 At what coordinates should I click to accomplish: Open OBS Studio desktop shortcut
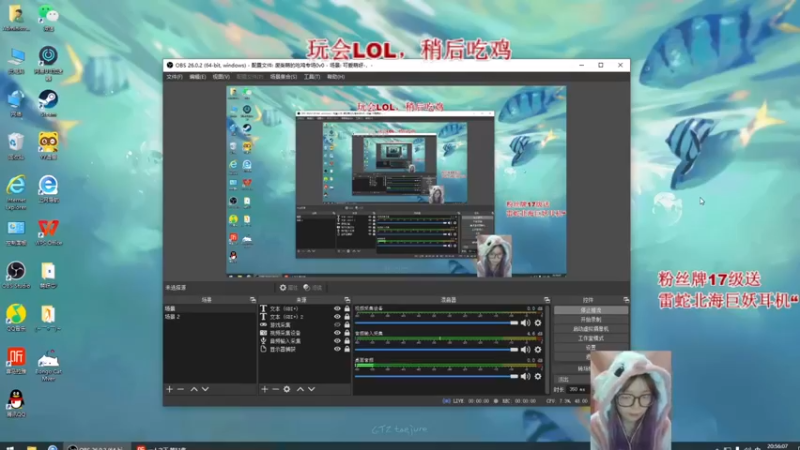[x=16, y=274]
